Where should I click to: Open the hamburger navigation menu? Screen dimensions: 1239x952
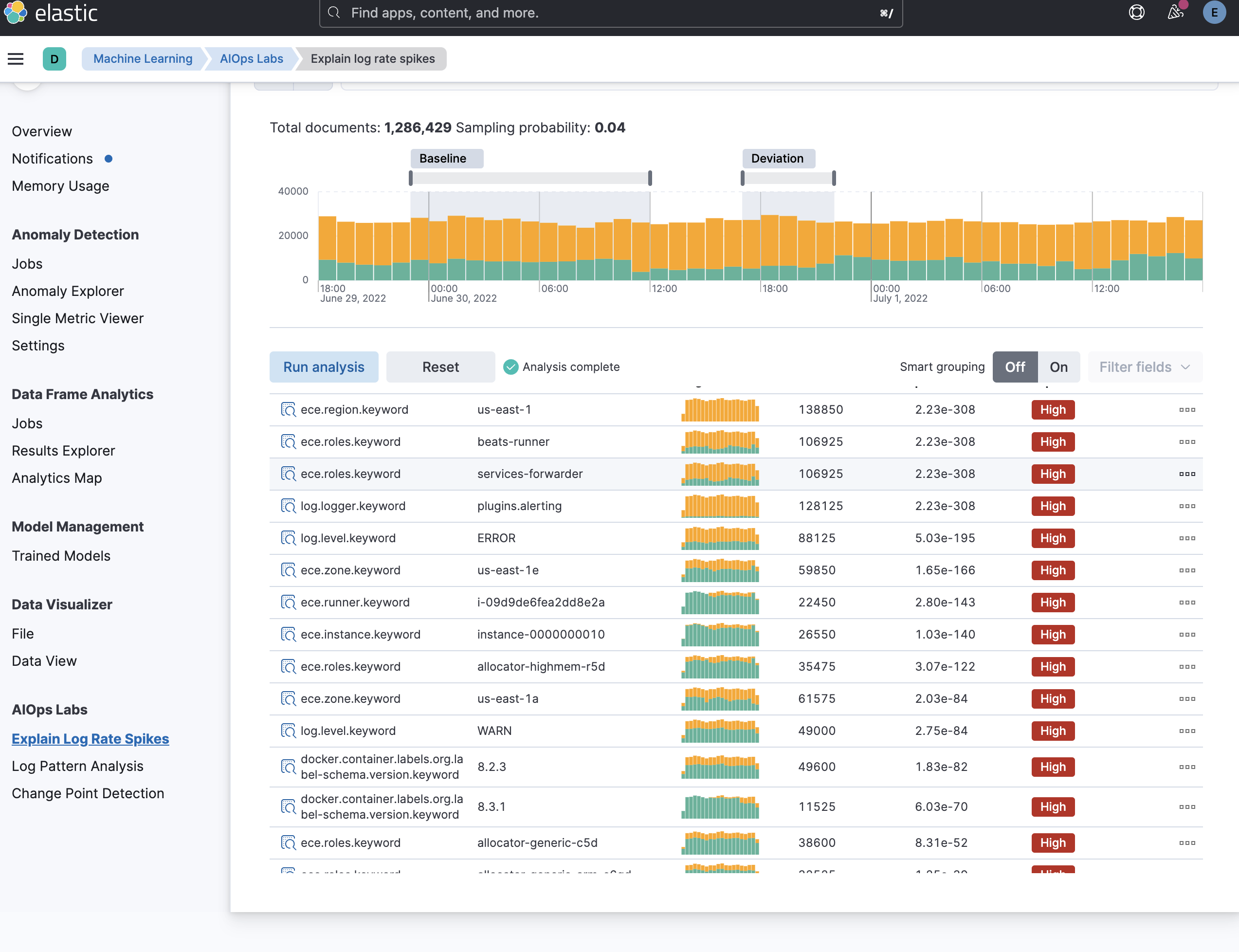[x=16, y=59]
